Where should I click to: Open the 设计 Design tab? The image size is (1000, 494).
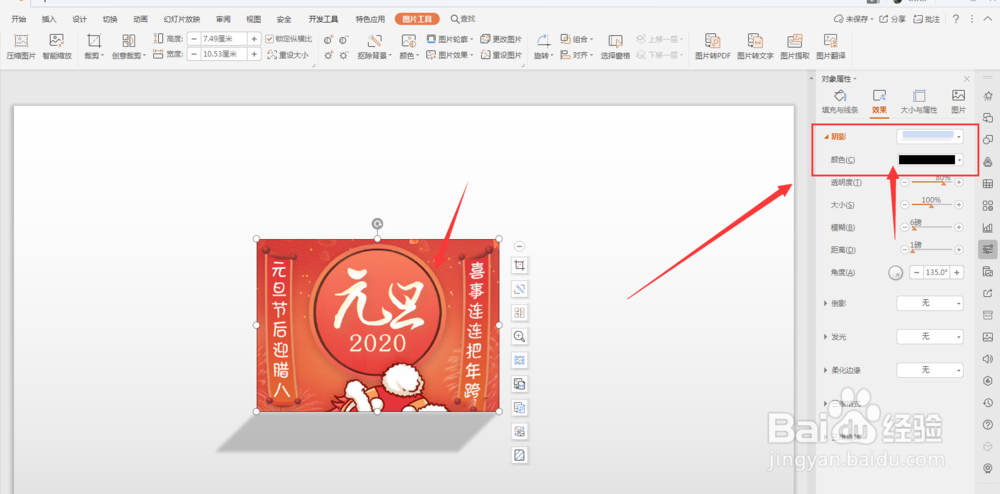pos(80,19)
